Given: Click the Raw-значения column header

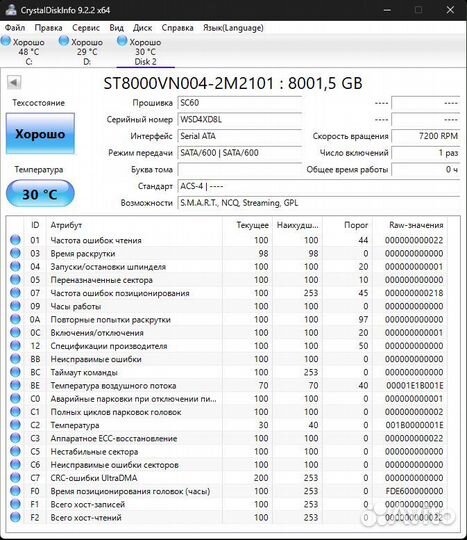Looking at the screenshot, I should tap(410, 225).
